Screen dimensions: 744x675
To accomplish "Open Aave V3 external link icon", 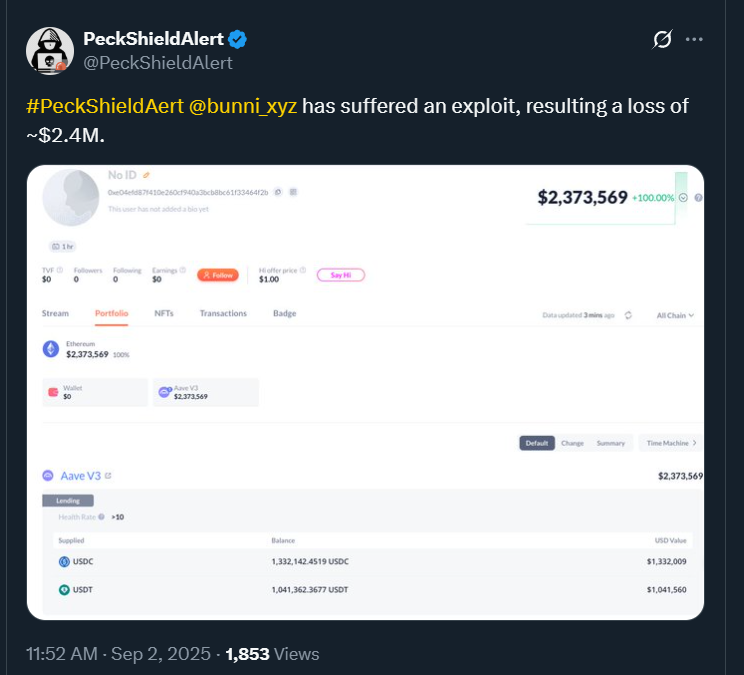I will pos(108,475).
